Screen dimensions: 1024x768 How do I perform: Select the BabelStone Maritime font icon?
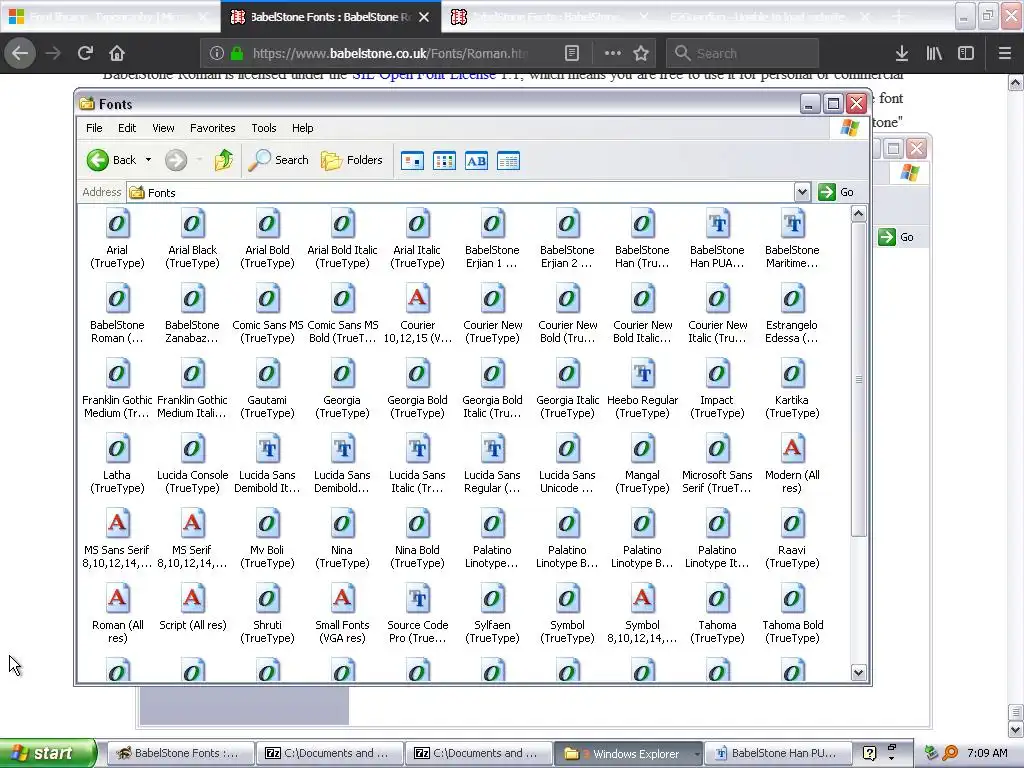click(x=792, y=224)
